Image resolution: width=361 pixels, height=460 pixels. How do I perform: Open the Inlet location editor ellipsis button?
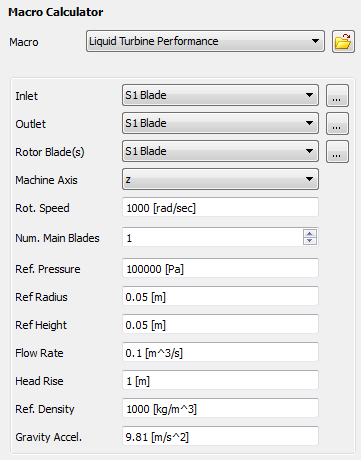point(337,96)
